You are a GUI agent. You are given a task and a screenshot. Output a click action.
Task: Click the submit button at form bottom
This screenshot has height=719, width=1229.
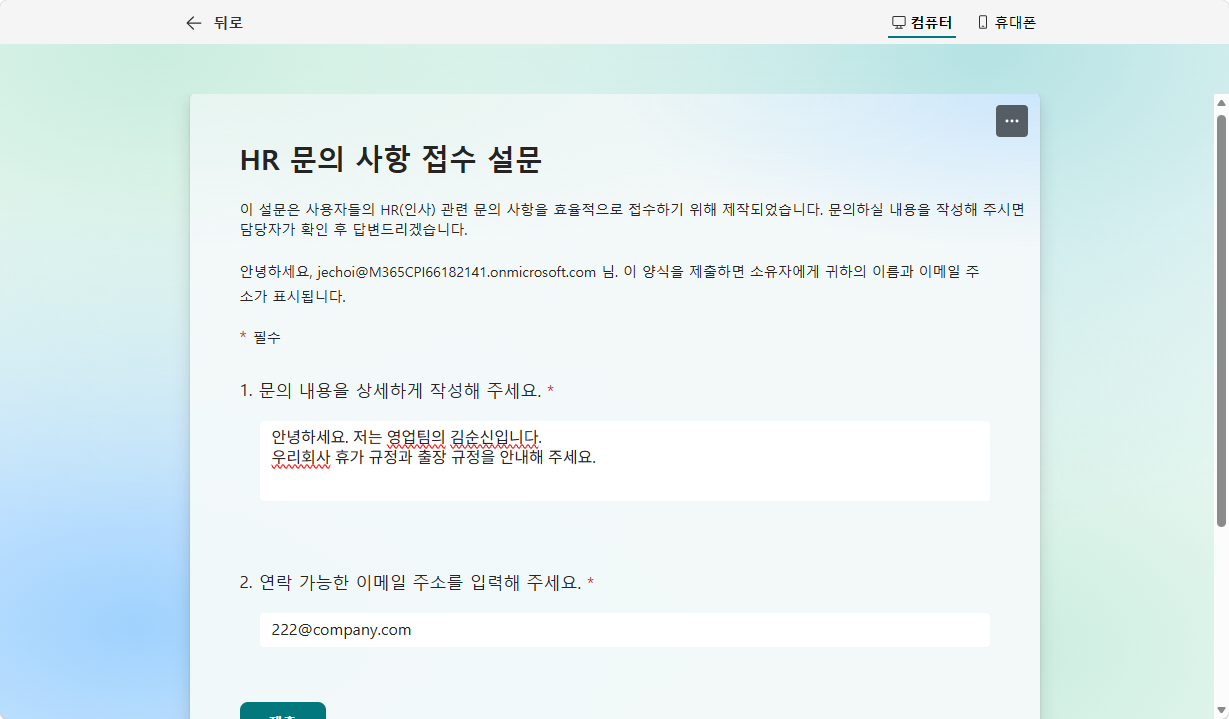(283, 711)
